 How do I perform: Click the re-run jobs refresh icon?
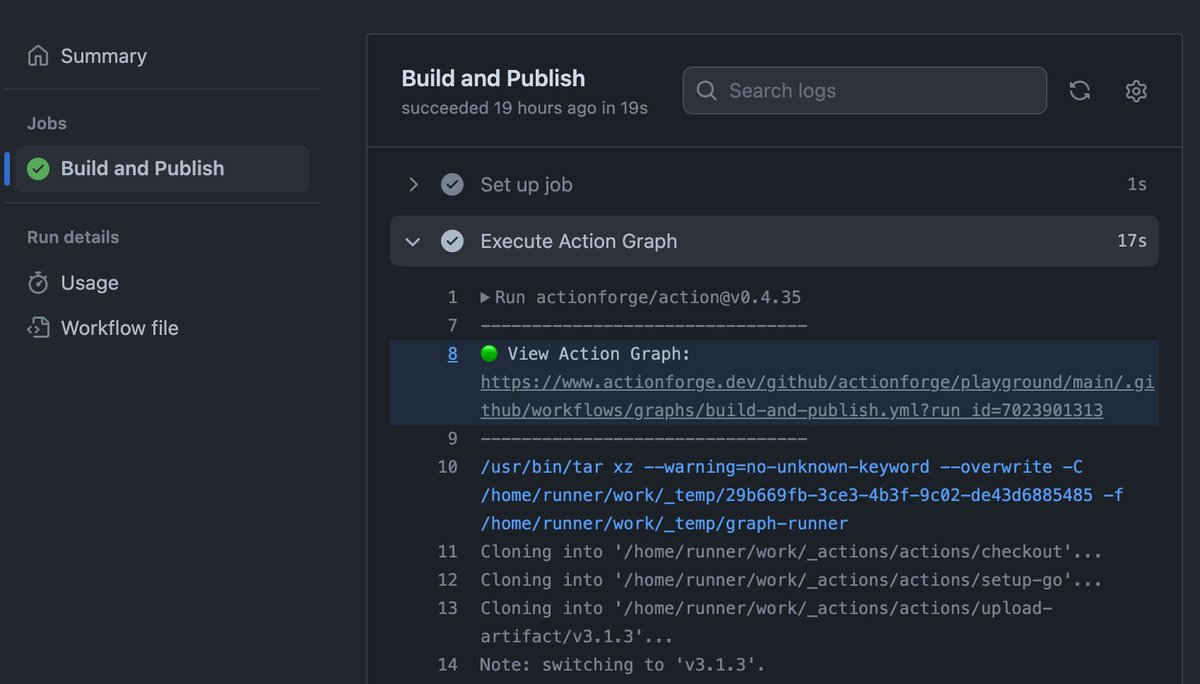click(1080, 91)
